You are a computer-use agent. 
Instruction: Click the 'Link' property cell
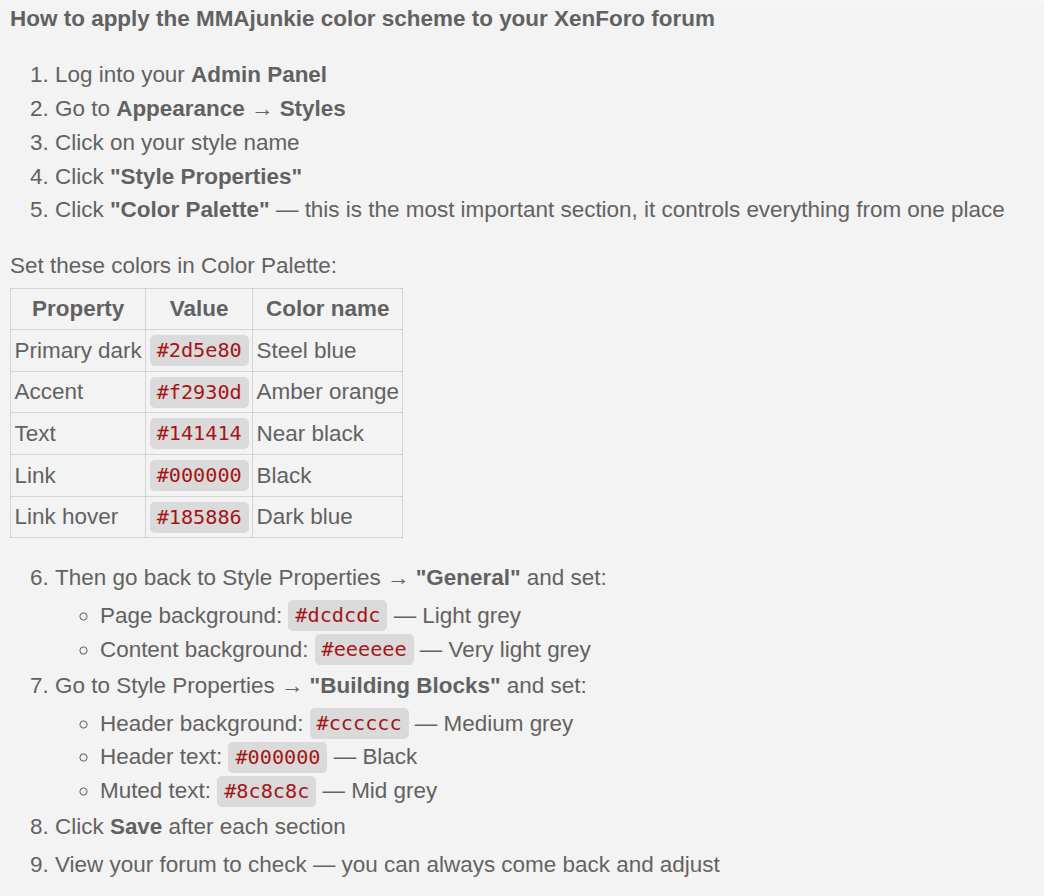[78, 476]
